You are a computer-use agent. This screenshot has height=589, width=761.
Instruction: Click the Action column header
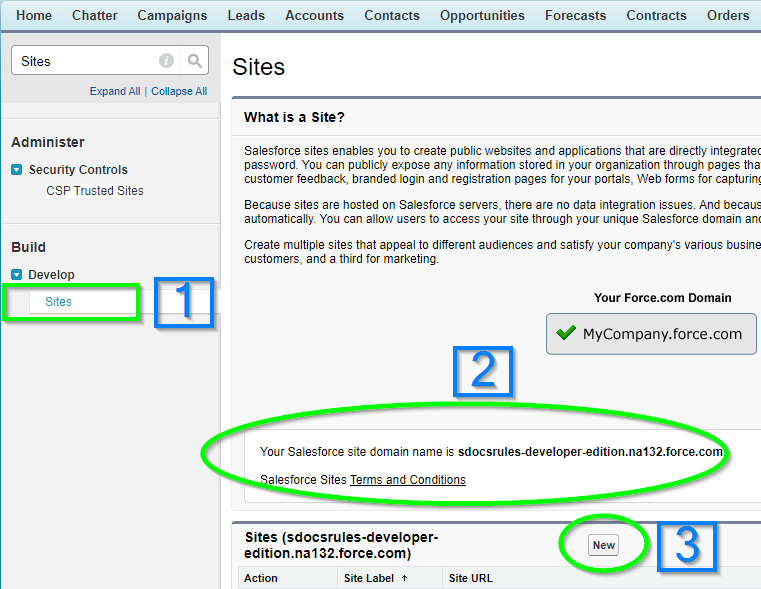pos(261,578)
